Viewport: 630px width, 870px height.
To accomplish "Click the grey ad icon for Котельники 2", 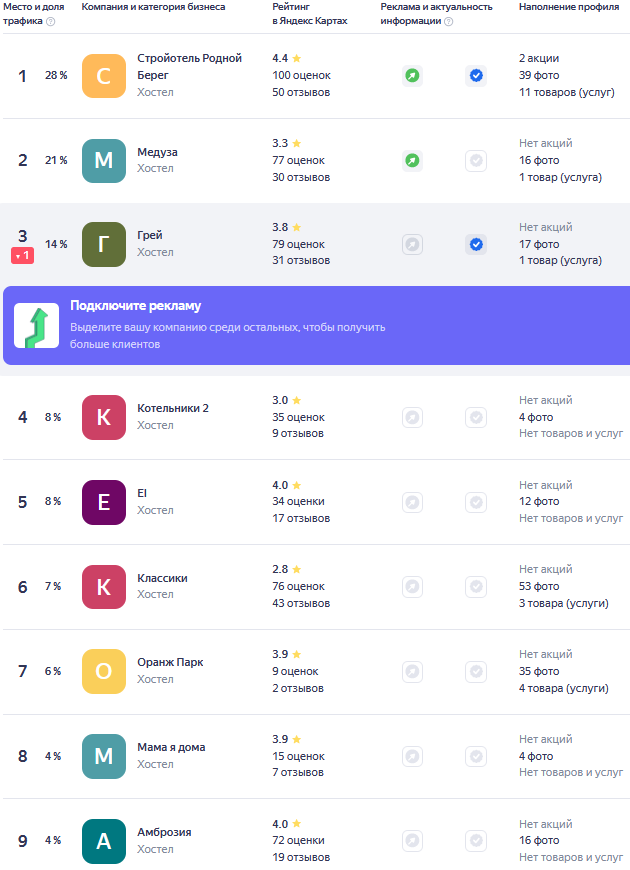I will coord(412,417).
